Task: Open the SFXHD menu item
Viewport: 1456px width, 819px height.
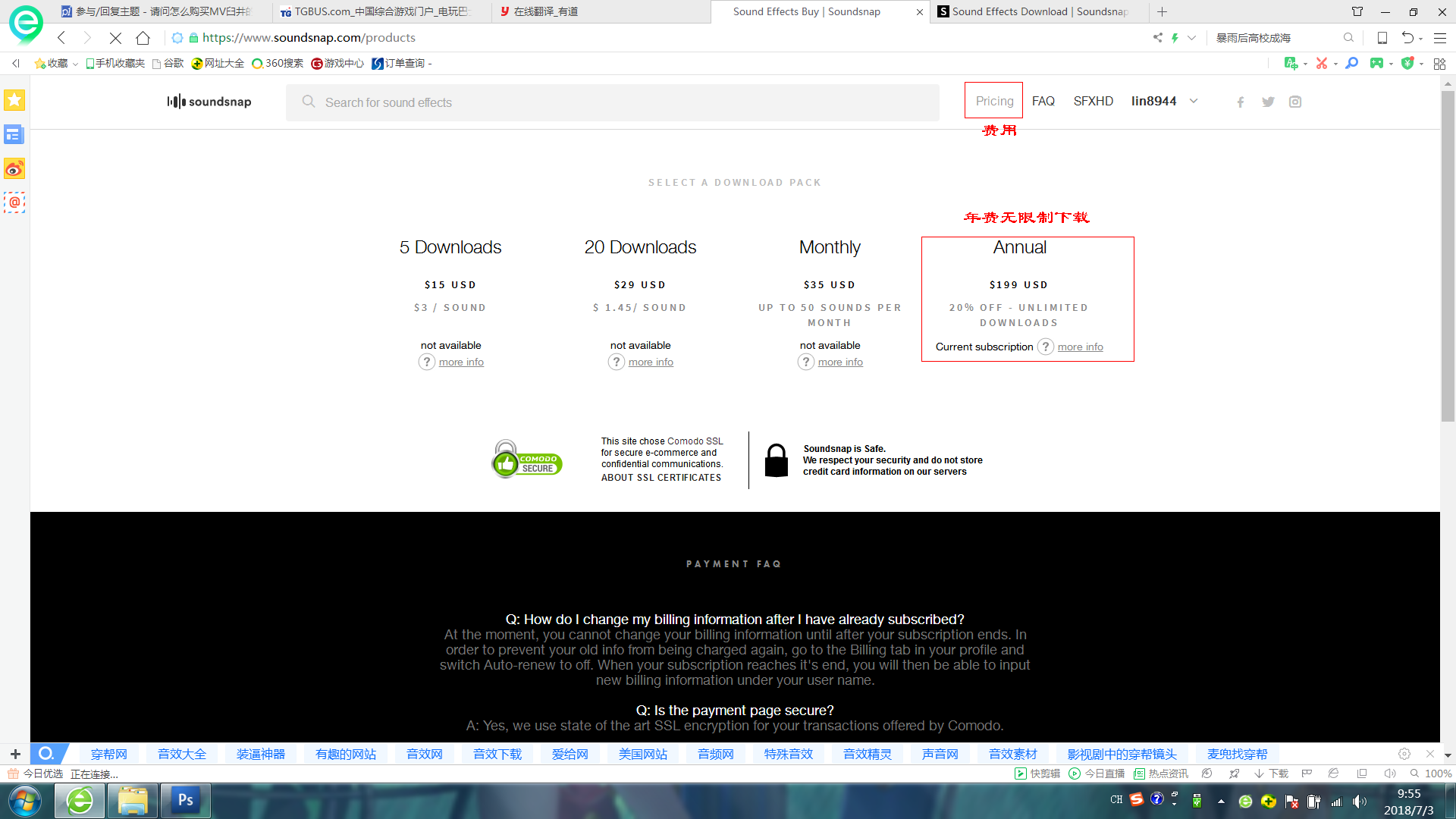Action: (x=1093, y=101)
